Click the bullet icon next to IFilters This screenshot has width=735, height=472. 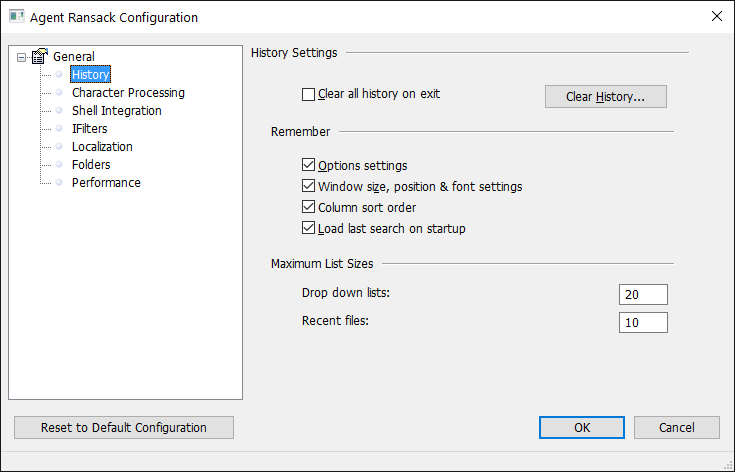59,128
